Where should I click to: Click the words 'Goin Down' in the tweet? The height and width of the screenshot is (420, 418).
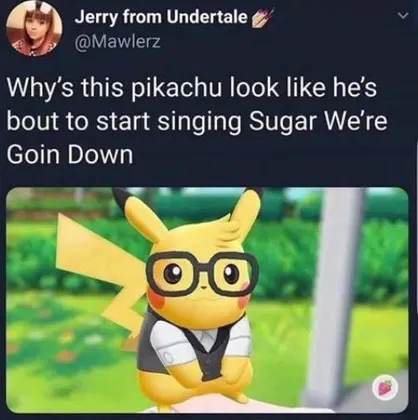pyautogui.click(x=70, y=155)
